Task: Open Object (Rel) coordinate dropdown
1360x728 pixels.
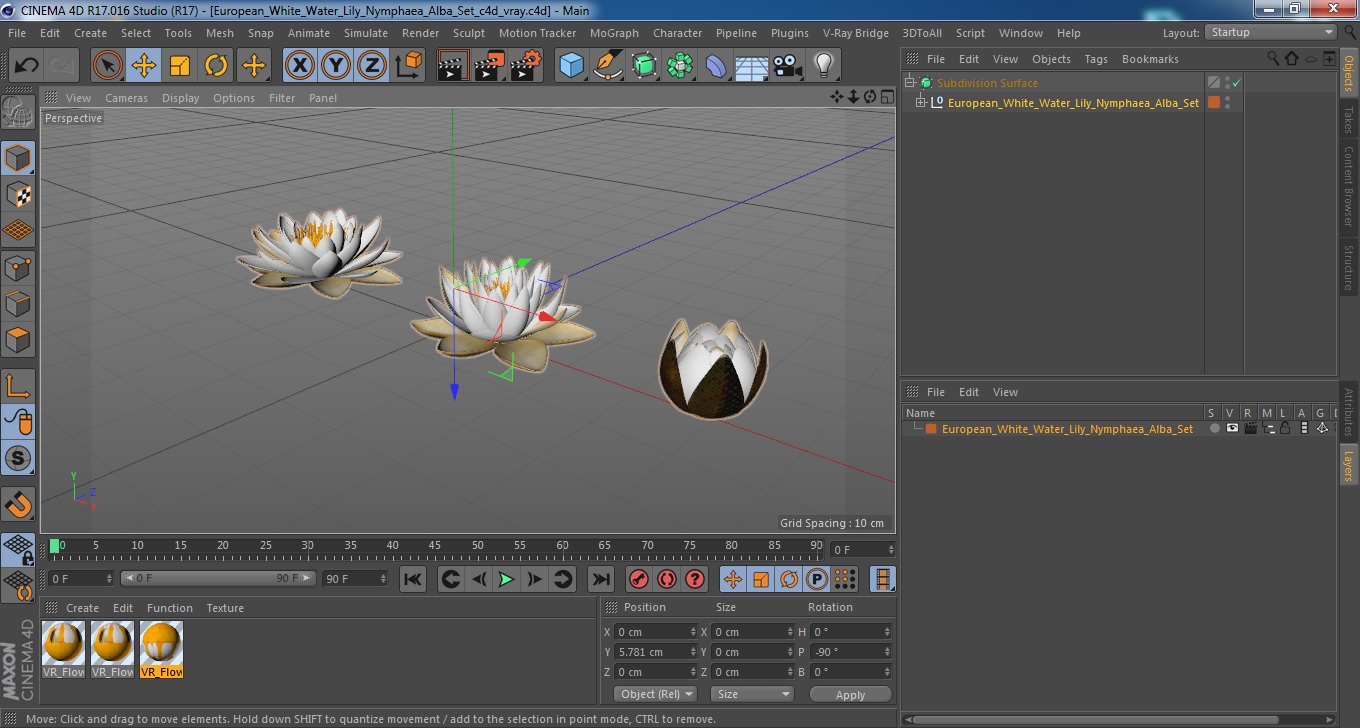Action: coord(655,694)
